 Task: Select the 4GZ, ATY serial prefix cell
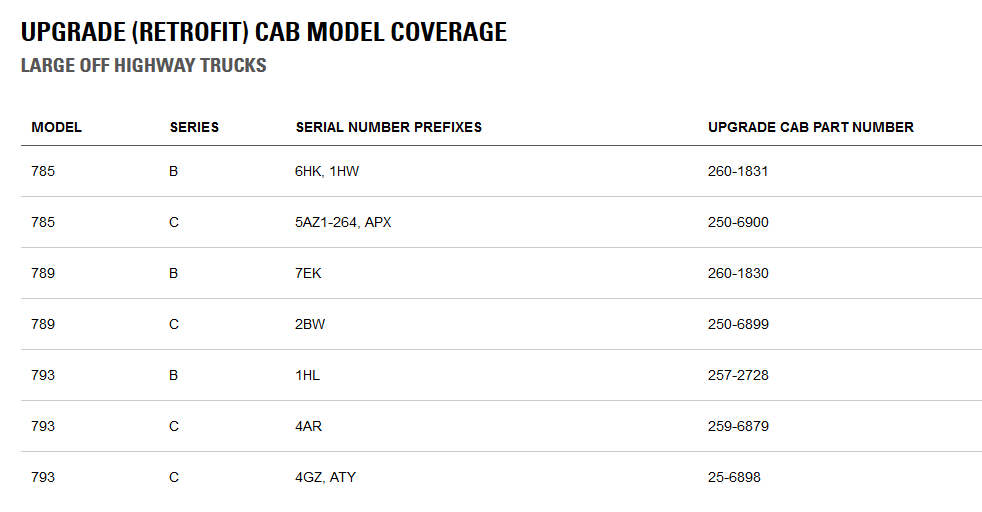[x=326, y=477]
